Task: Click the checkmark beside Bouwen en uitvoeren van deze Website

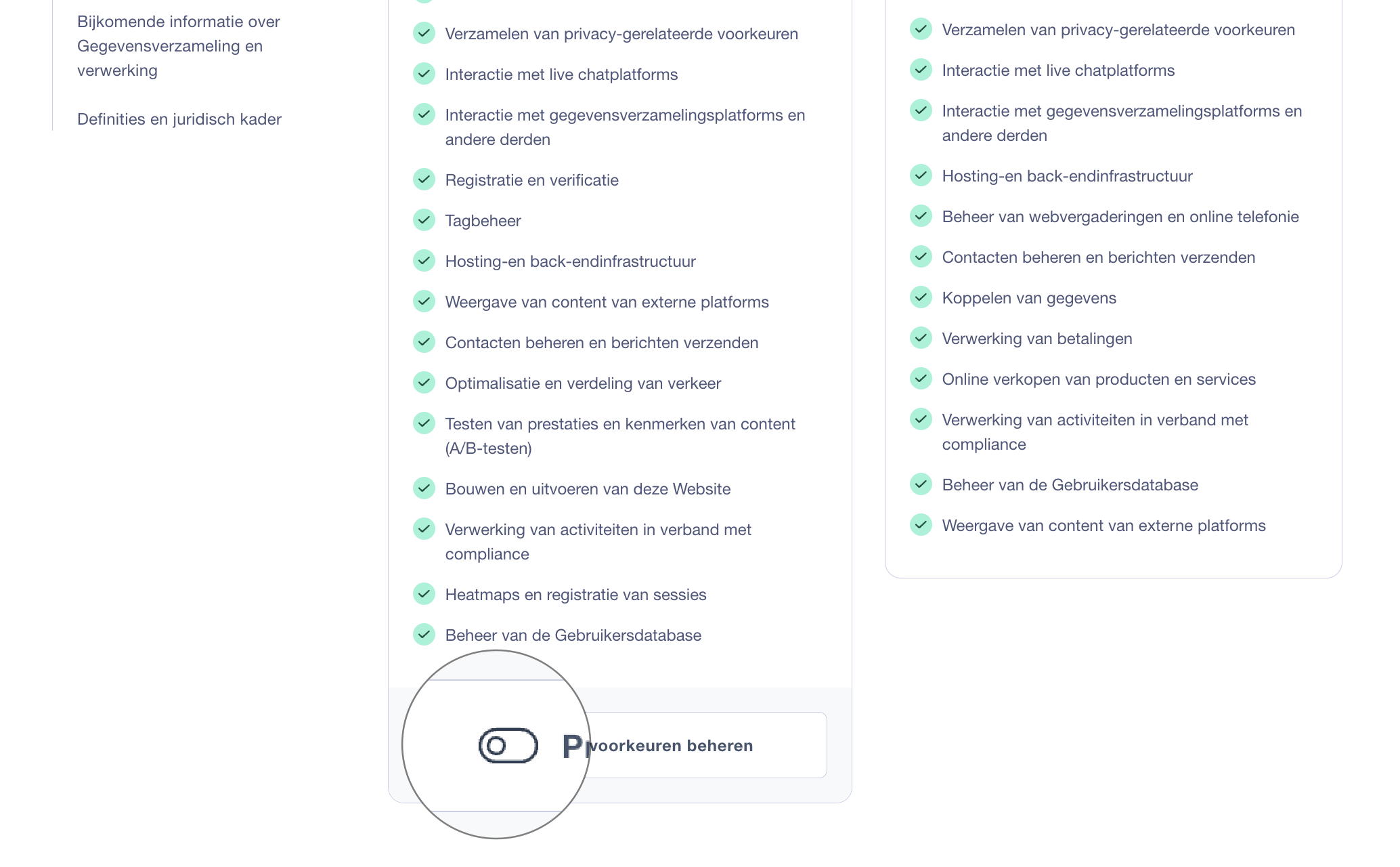Action: click(424, 488)
